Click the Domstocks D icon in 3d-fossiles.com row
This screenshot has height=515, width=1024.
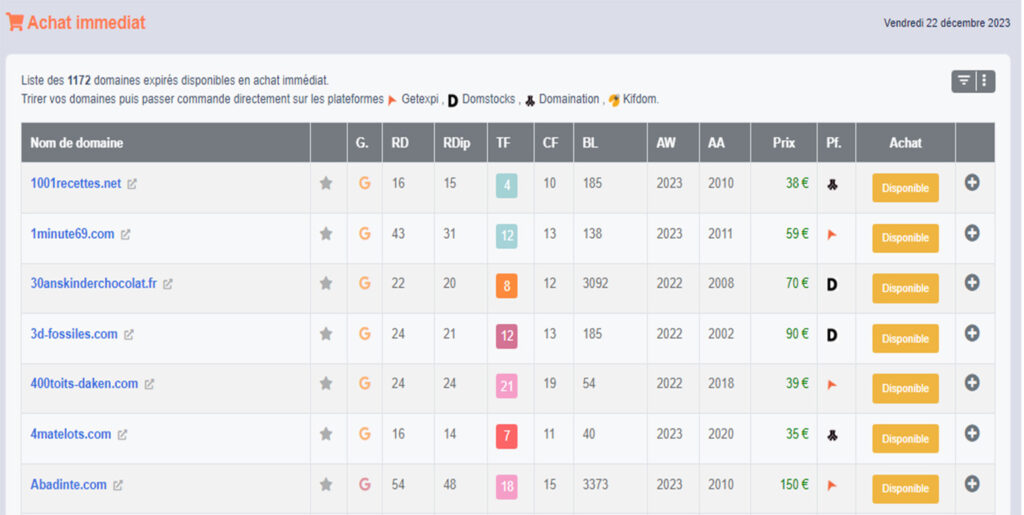coord(831,335)
